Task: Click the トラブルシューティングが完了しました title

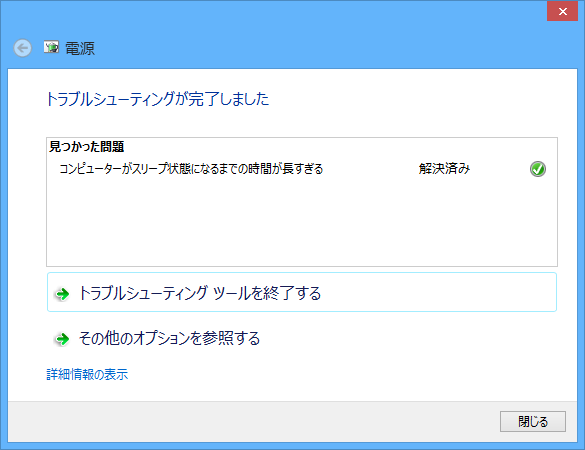Action: coord(157,99)
